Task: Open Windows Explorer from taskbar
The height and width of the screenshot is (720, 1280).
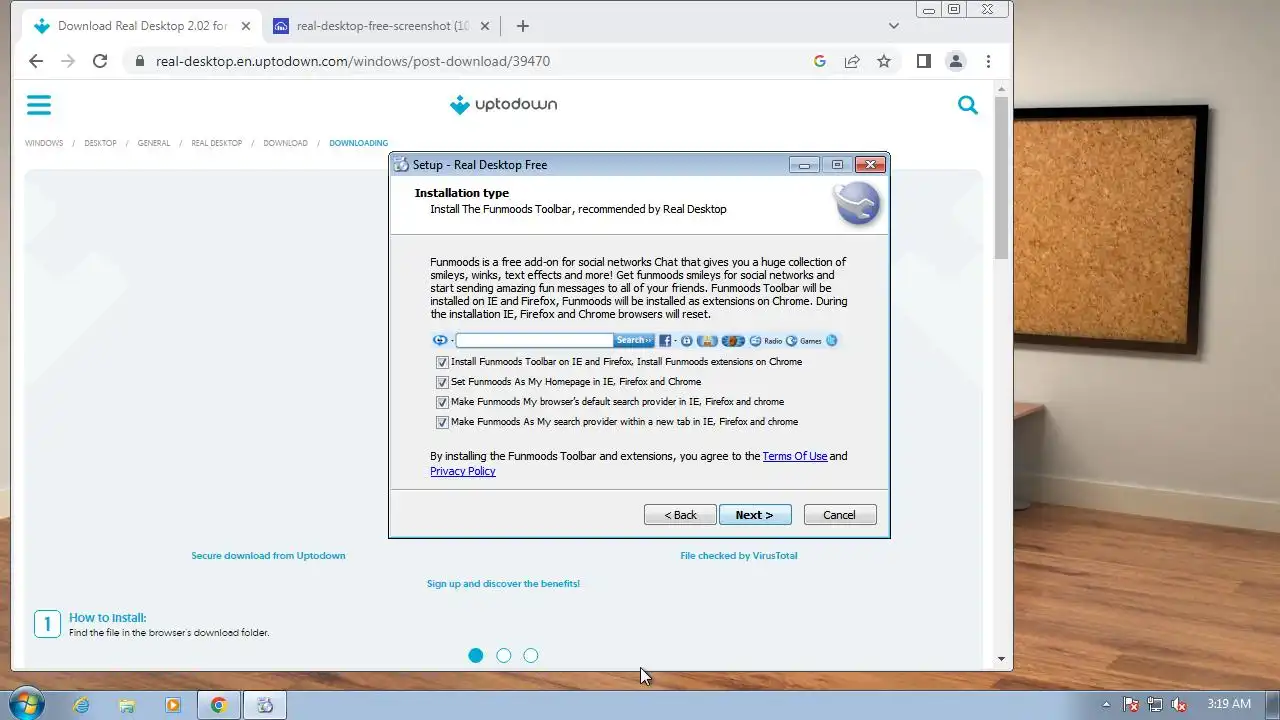Action: click(127, 705)
